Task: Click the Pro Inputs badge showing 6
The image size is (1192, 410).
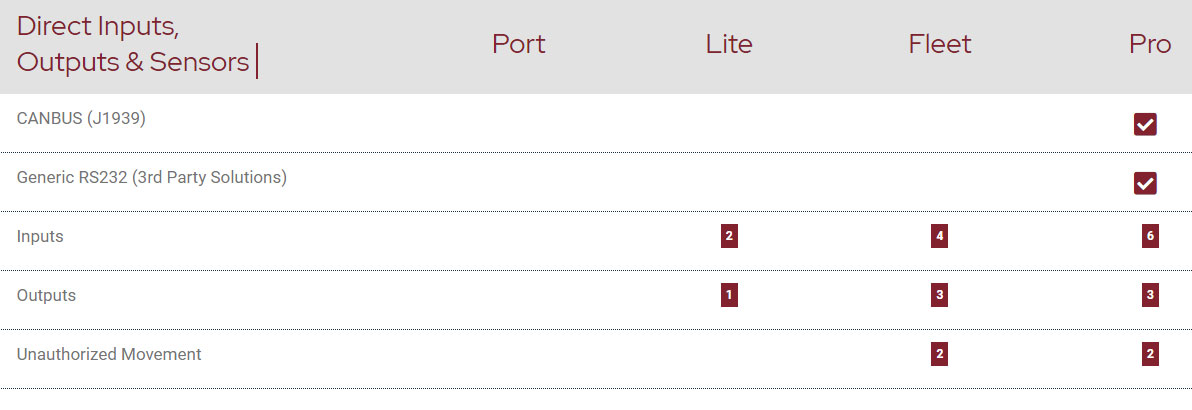Action: [x=1150, y=237]
